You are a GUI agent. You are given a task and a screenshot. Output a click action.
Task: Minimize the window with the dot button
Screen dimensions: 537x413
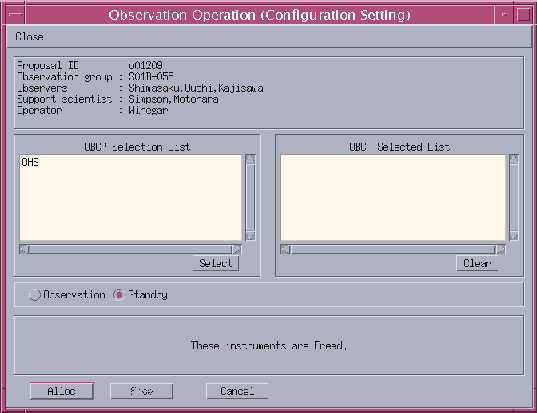(504, 15)
